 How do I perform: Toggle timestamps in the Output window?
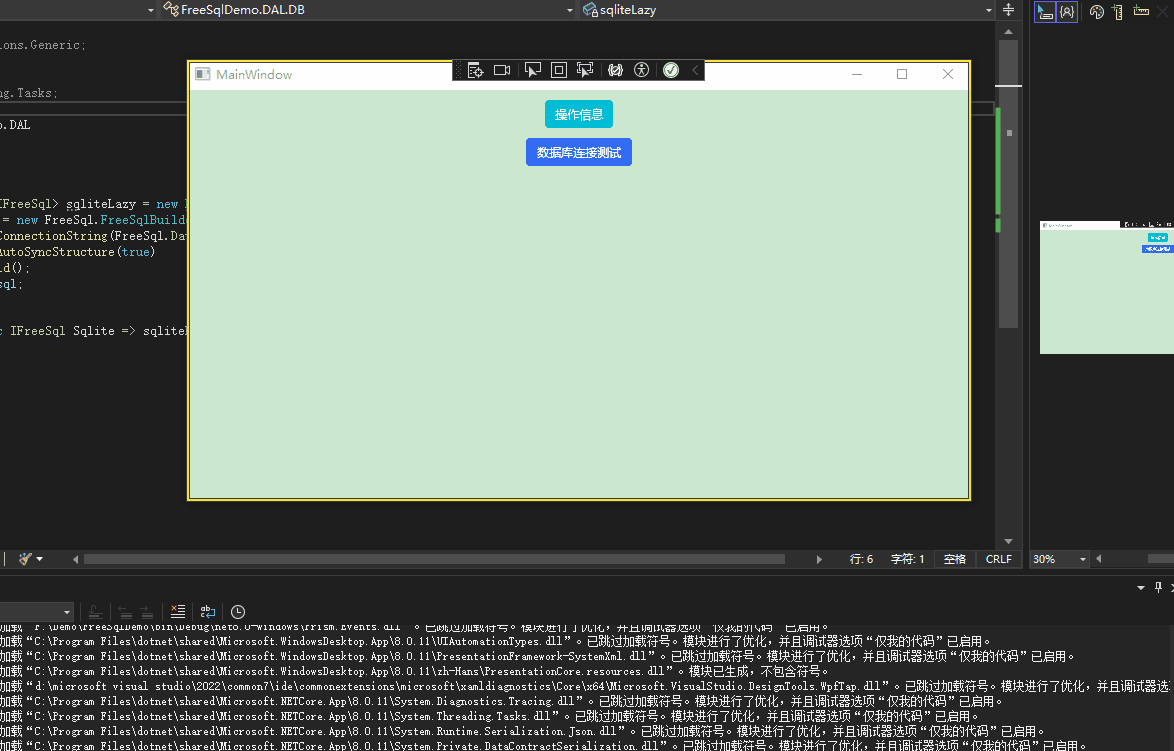tap(237, 611)
